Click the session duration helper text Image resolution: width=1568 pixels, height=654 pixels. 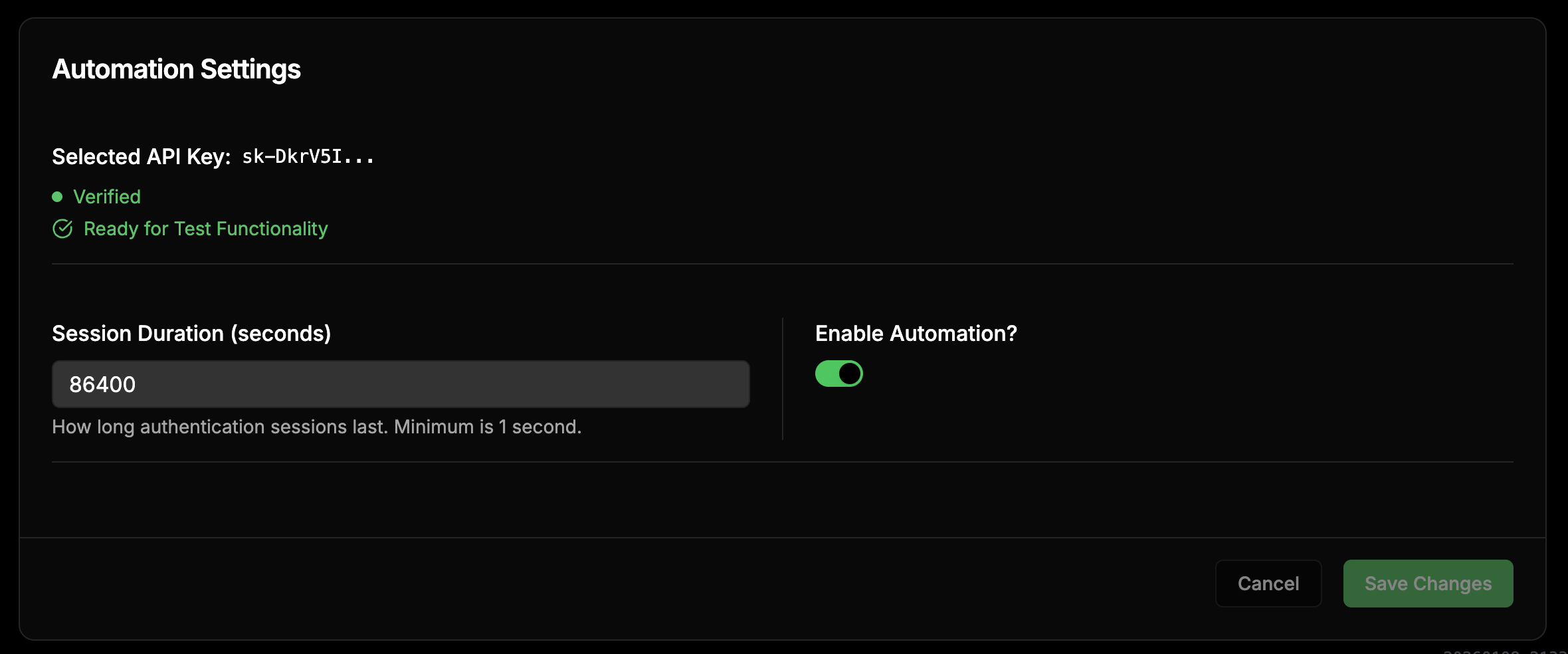(317, 427)
